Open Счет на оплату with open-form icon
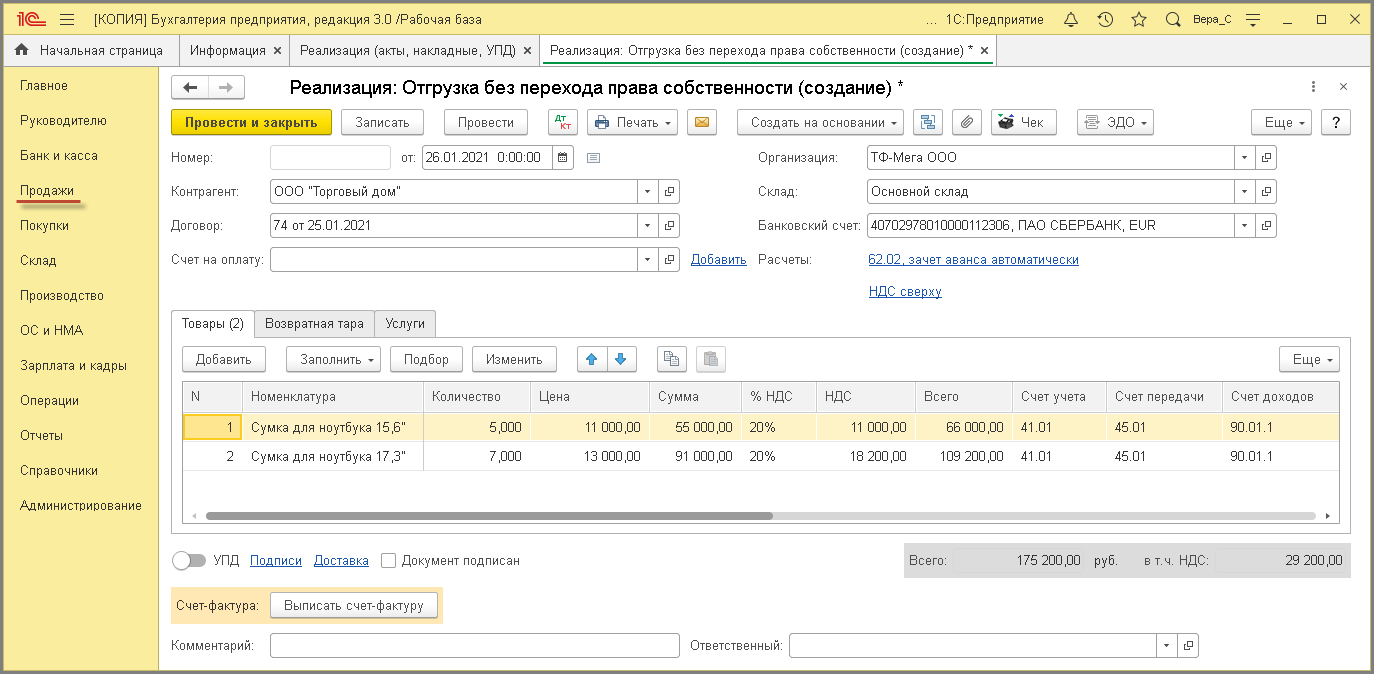 [669, 259]
